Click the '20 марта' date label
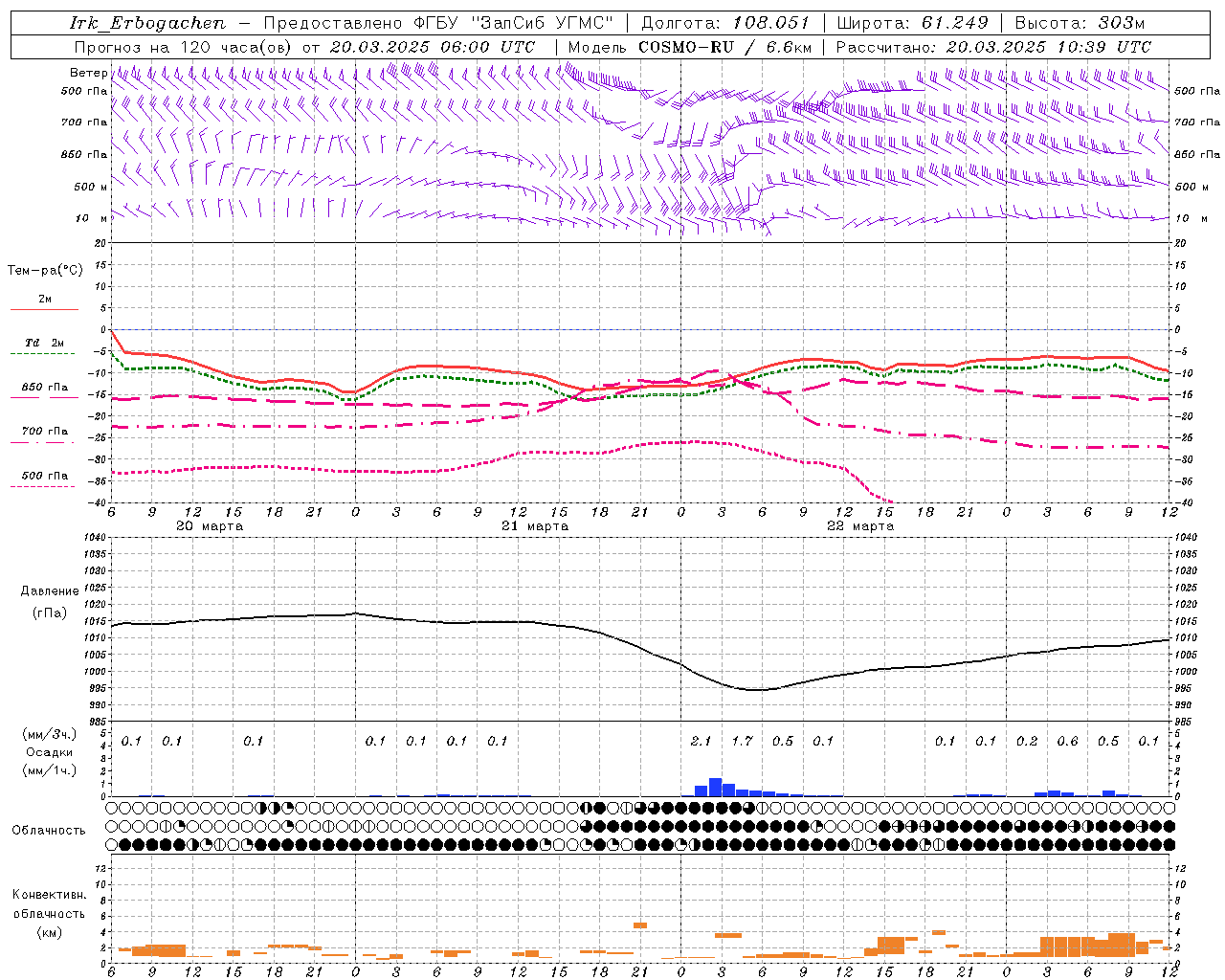The height and width of the screenshot is (980, 1225). tap(210, 526)
